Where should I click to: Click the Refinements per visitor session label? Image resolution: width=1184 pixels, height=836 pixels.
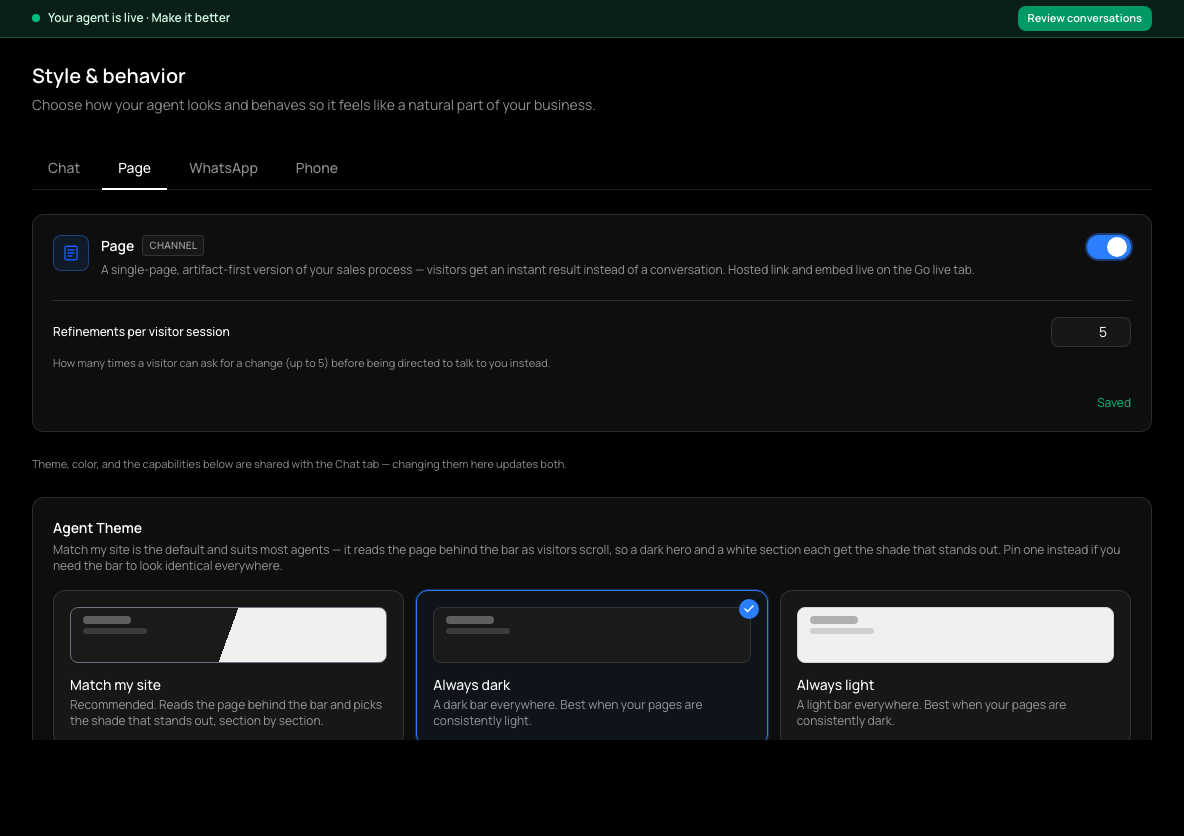(x=141, y=332)
